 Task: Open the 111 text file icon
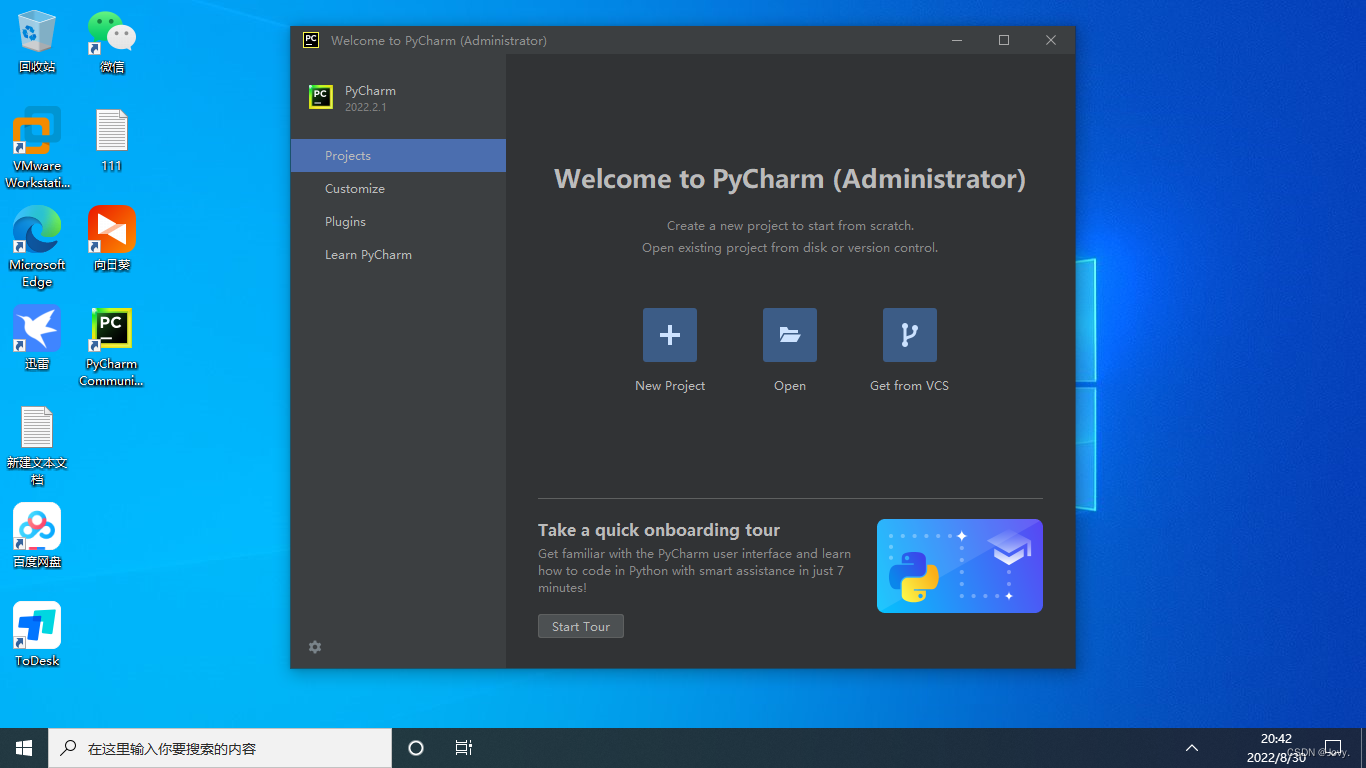pos(112,141)
